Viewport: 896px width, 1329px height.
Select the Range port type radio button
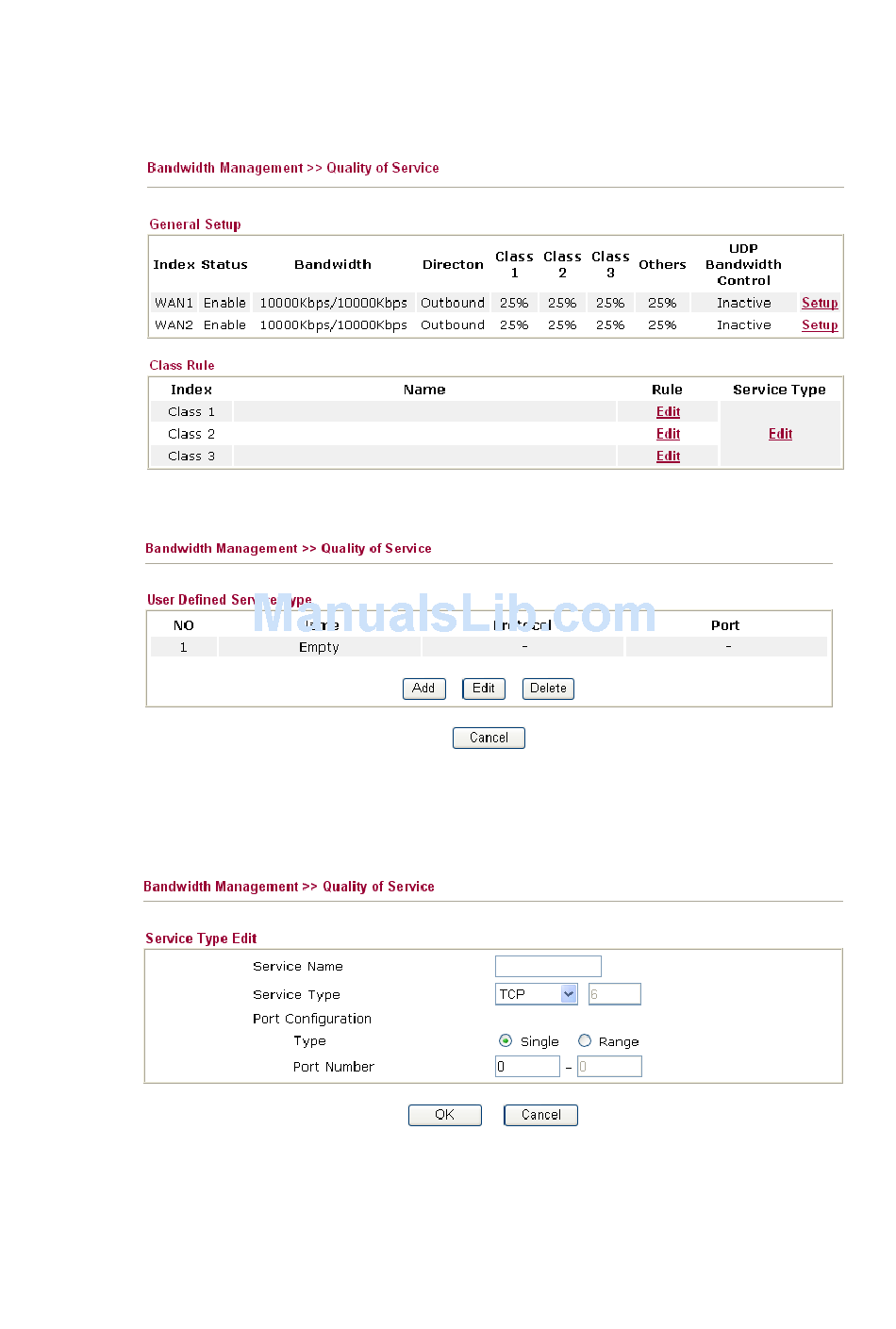(585, 1040)
